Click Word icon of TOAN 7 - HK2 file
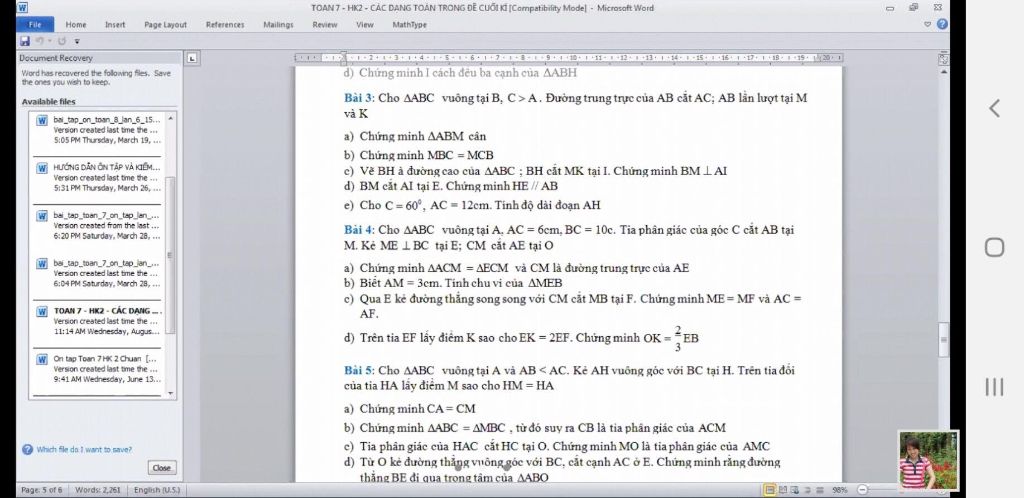The image size is (1024, 498). pos(42,311)
